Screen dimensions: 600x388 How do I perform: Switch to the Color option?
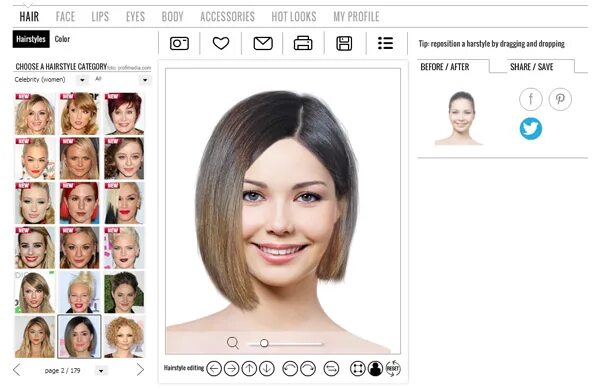[x=62, y=39]
